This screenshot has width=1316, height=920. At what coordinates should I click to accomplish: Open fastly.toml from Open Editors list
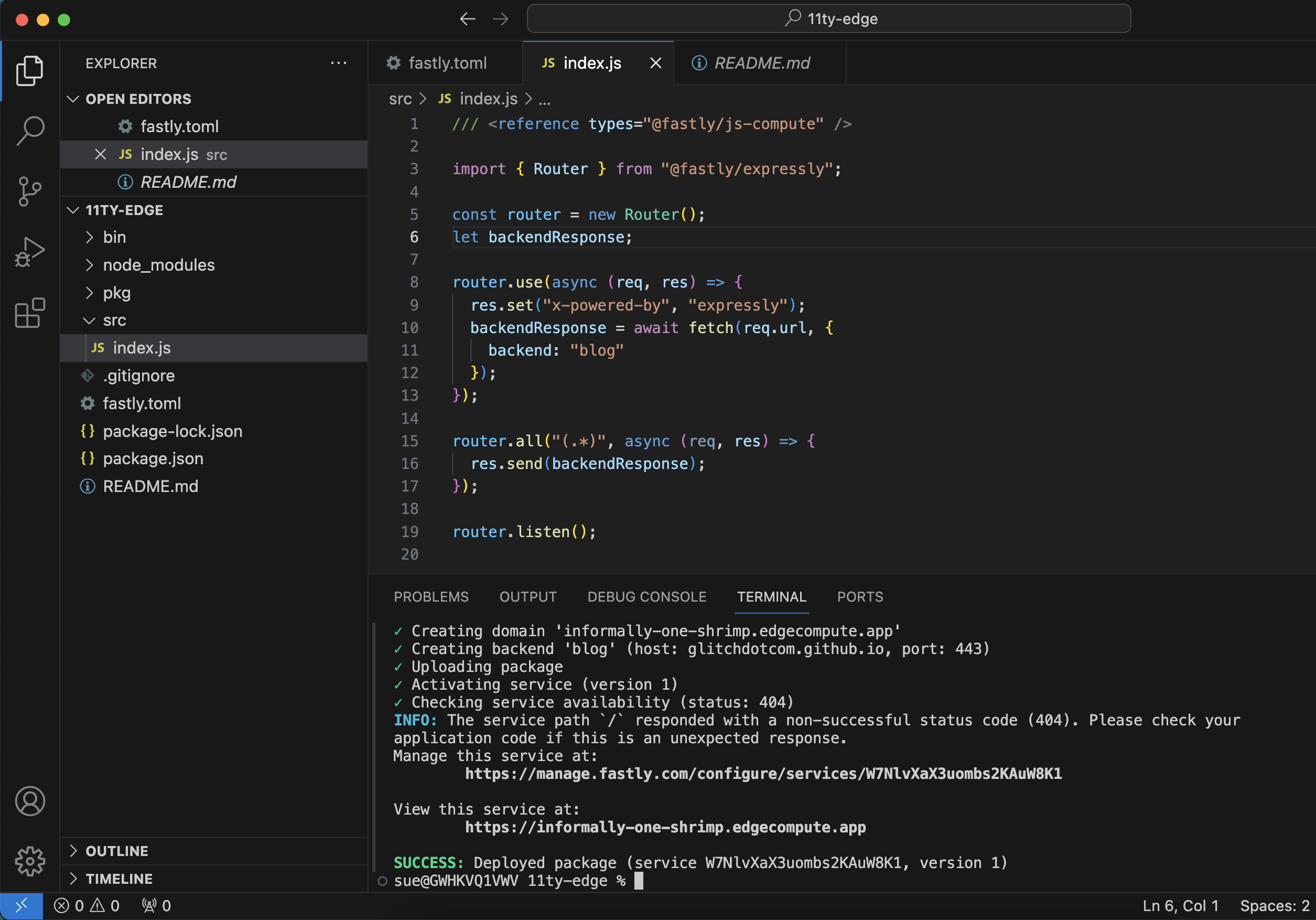(x=214, y=126)
